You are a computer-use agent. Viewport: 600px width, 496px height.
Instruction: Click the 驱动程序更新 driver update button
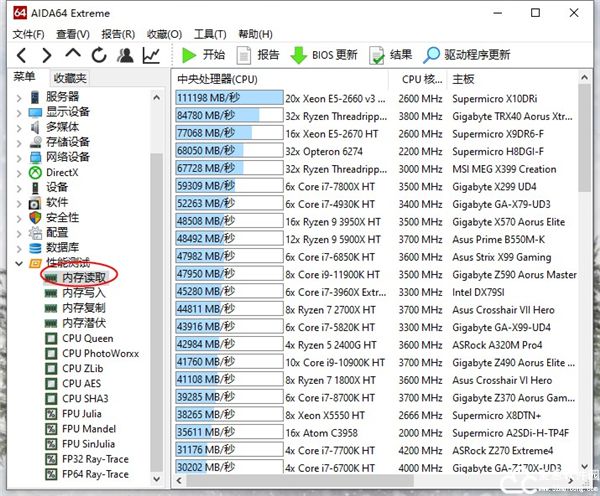coord(467,55)
